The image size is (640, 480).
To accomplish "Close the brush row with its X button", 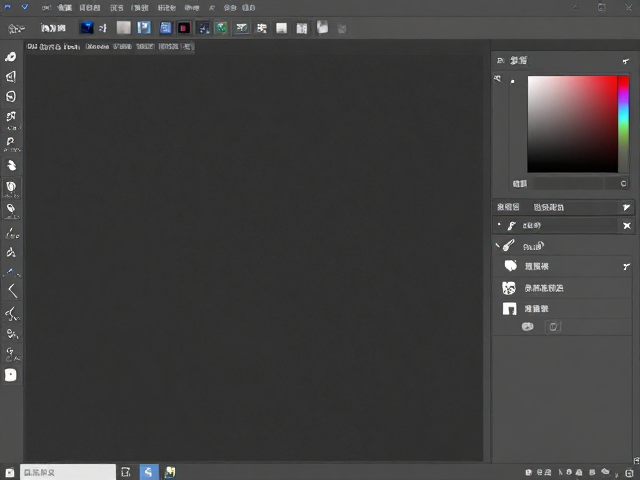I will 627,226.
